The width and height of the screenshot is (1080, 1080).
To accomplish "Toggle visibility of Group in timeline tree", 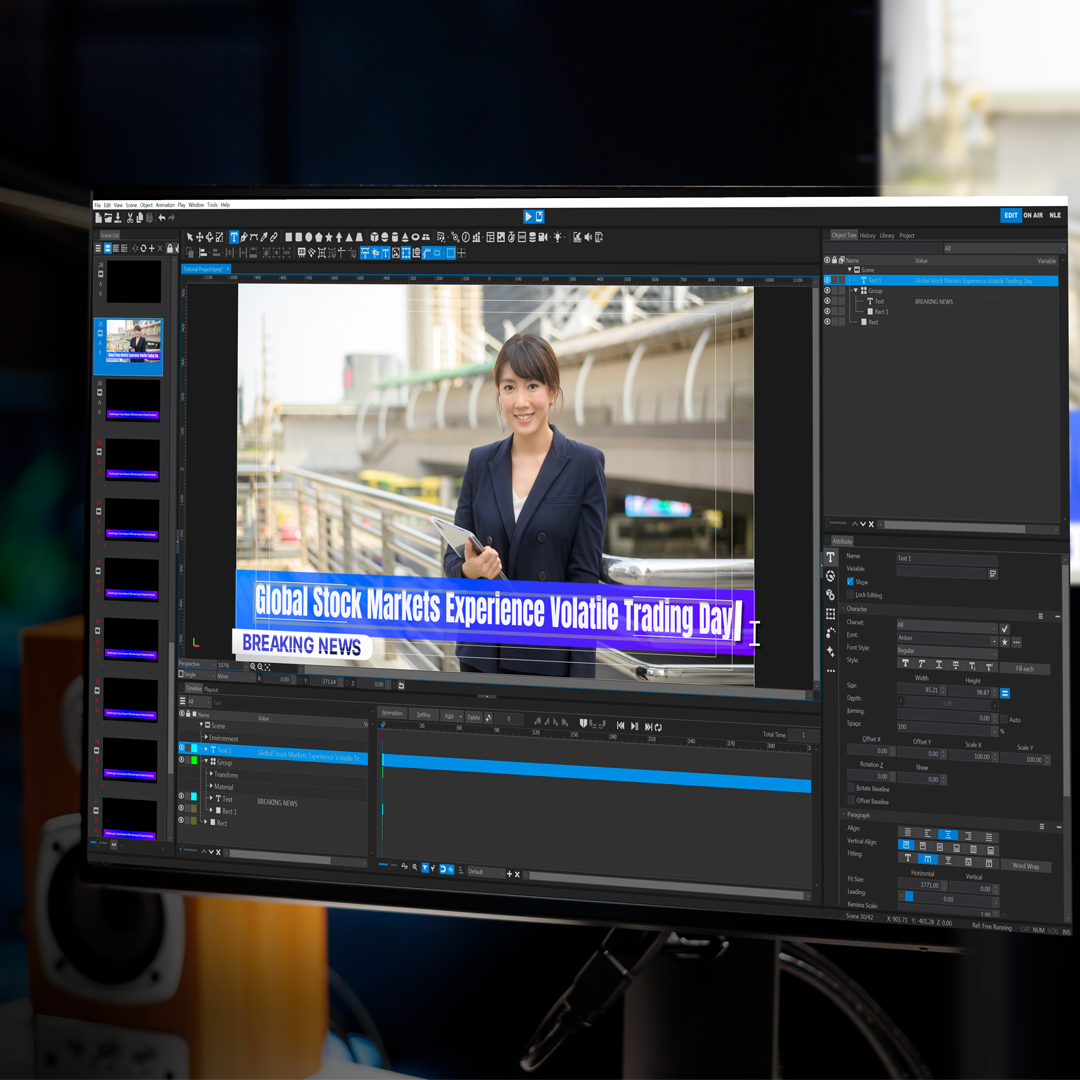I will pos(181,760).
